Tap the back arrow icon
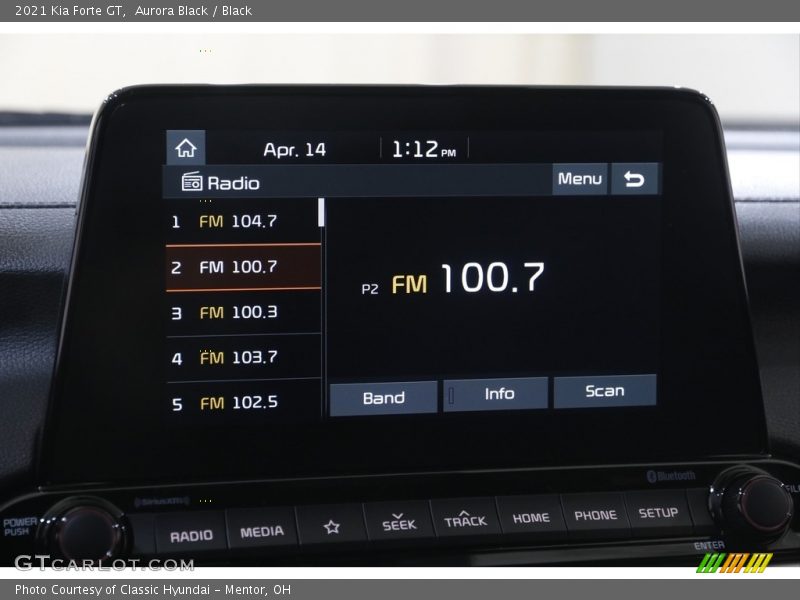Screen dimensions: 800x600 tap(634, 179)
